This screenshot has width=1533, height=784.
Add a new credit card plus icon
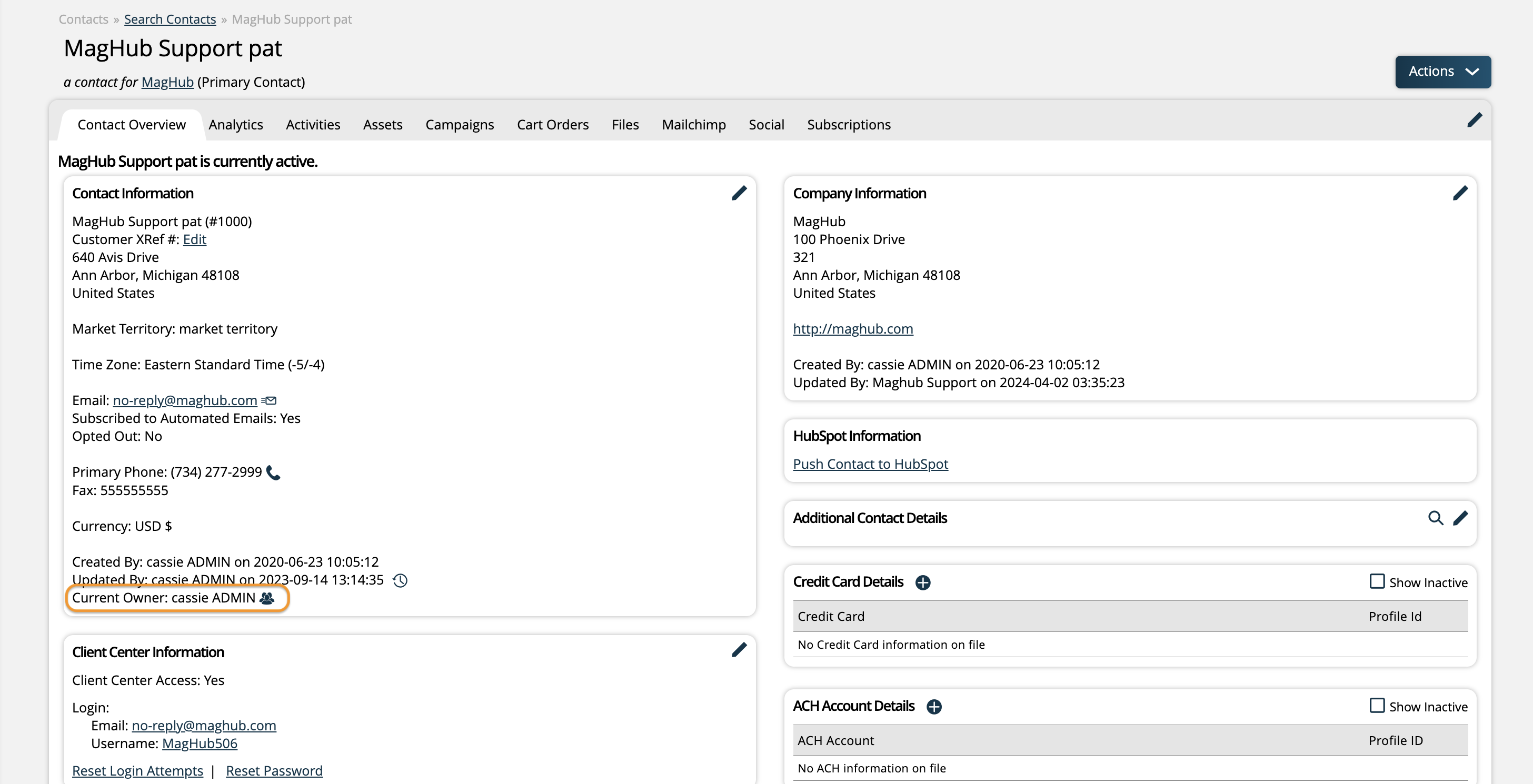922,582
